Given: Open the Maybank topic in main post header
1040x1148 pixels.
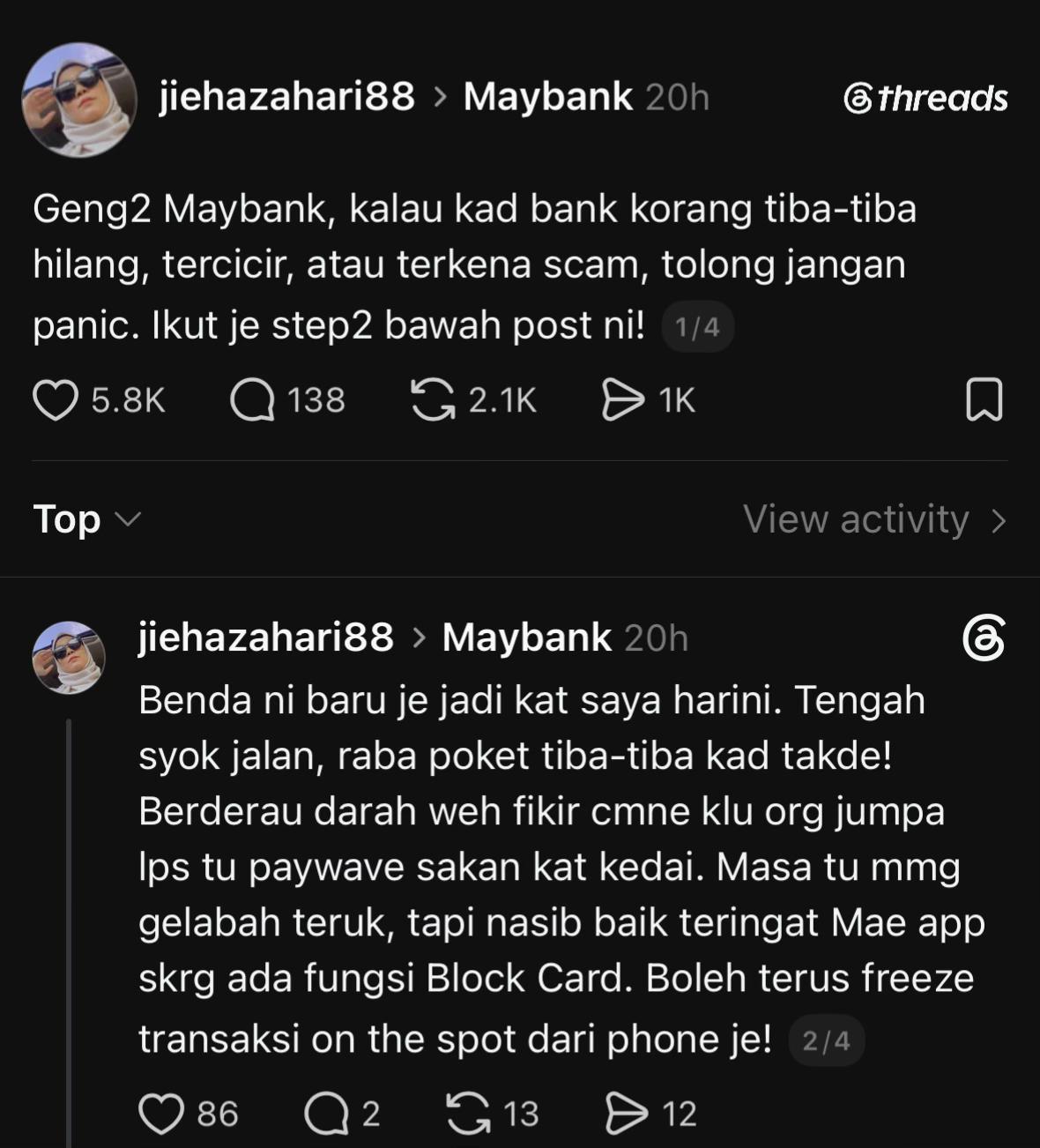Looking at the screenshot, I should click(x=548, y=96).
